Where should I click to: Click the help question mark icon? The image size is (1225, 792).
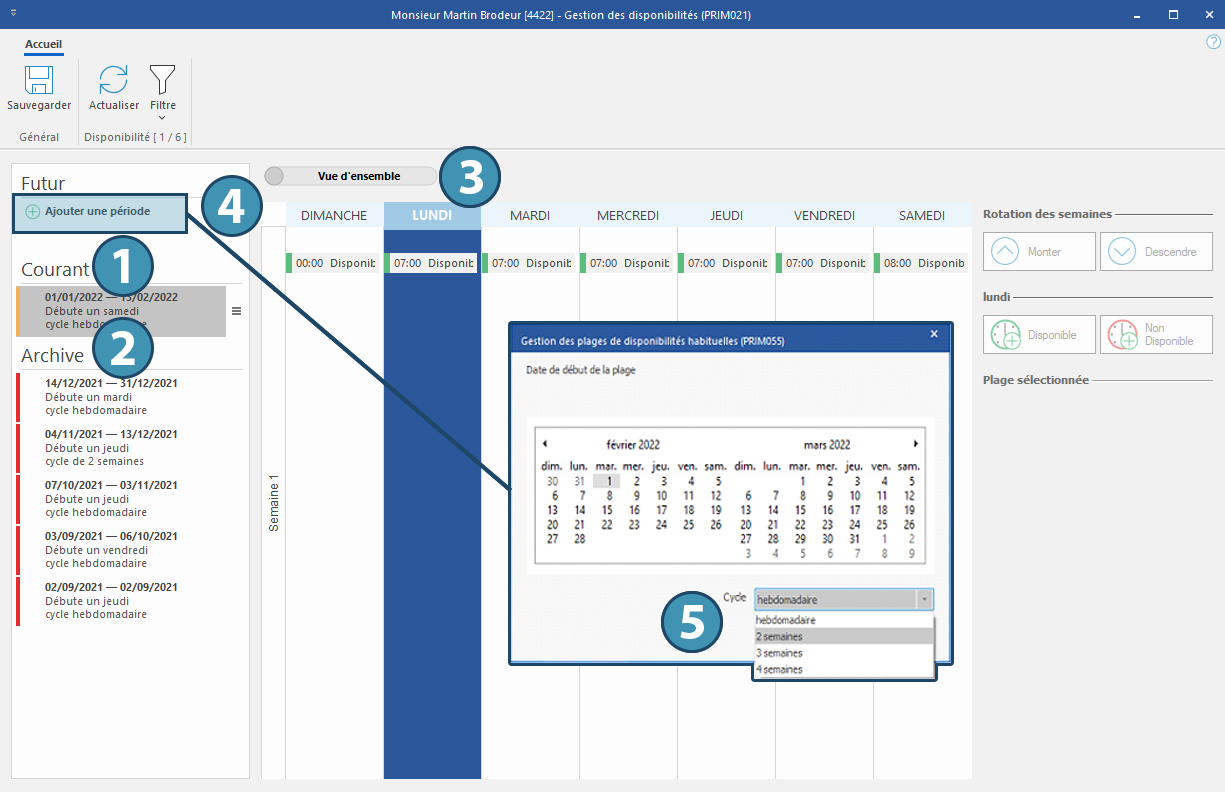(1213, 42)
